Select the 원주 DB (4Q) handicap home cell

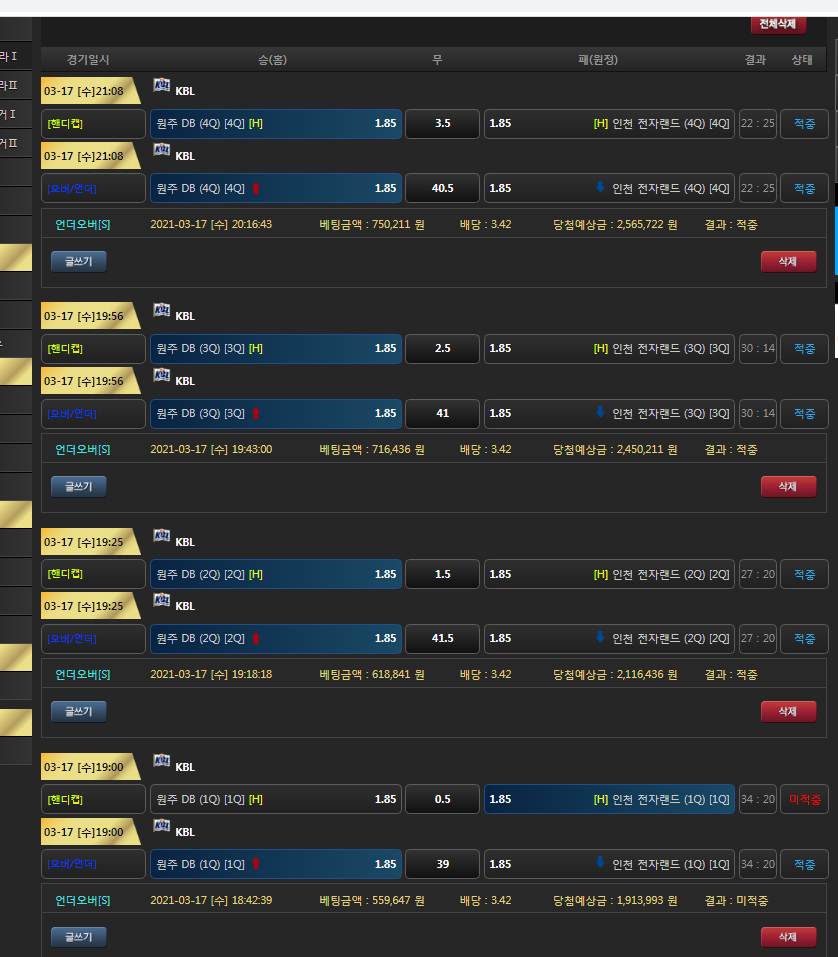coord(276,124)
